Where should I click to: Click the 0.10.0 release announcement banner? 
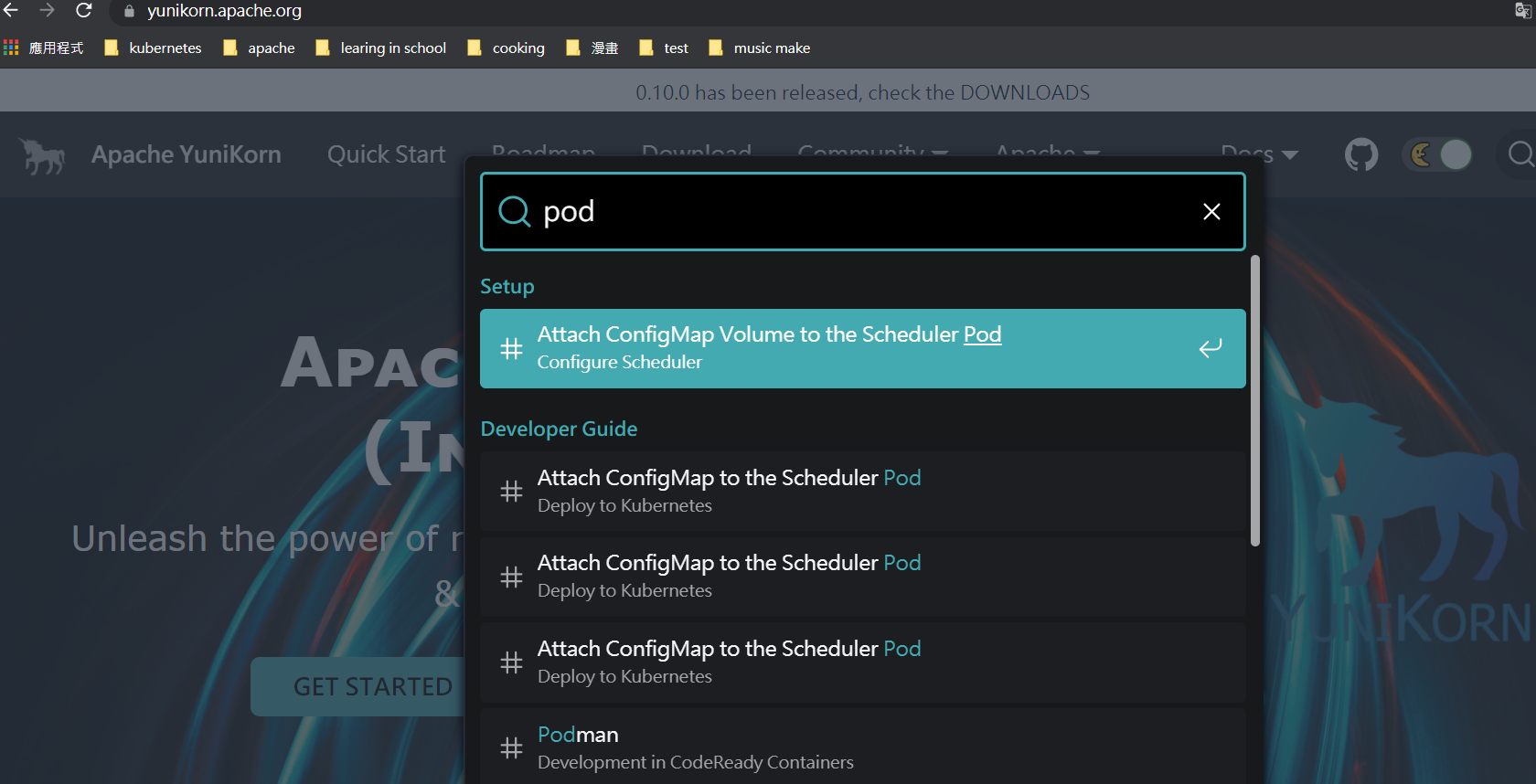[862, 92]
